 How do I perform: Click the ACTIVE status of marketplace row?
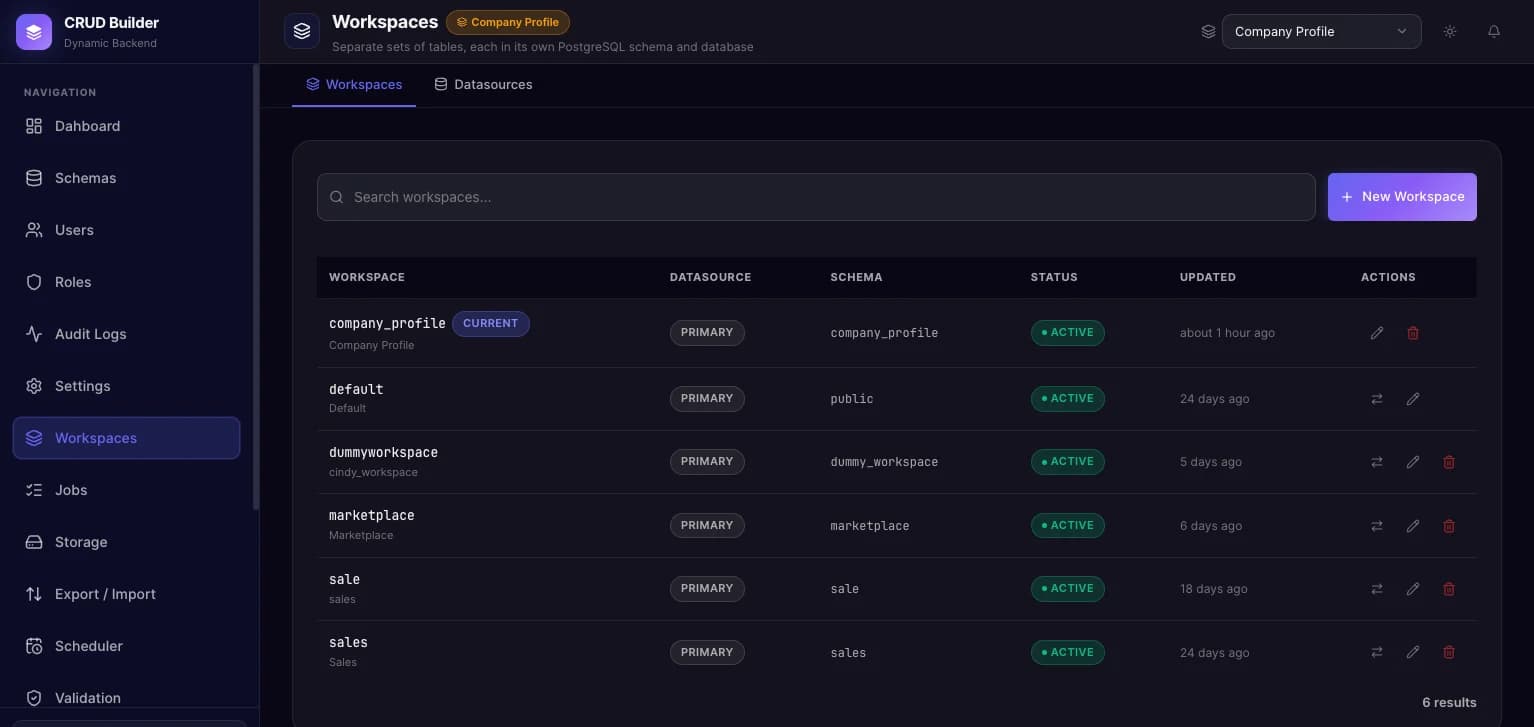click(1068, 525)
